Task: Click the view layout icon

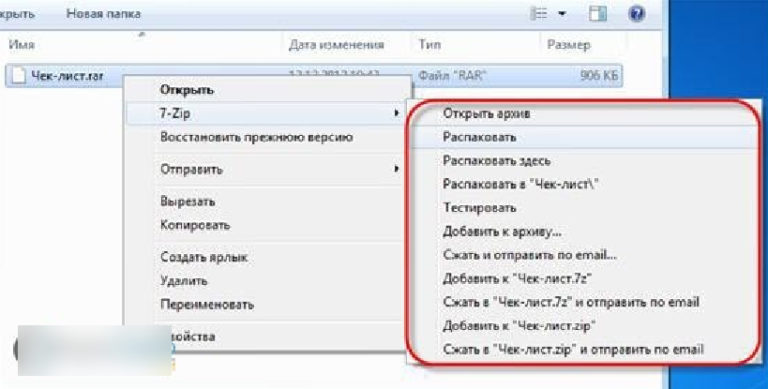Action: [x=538, y=14]
